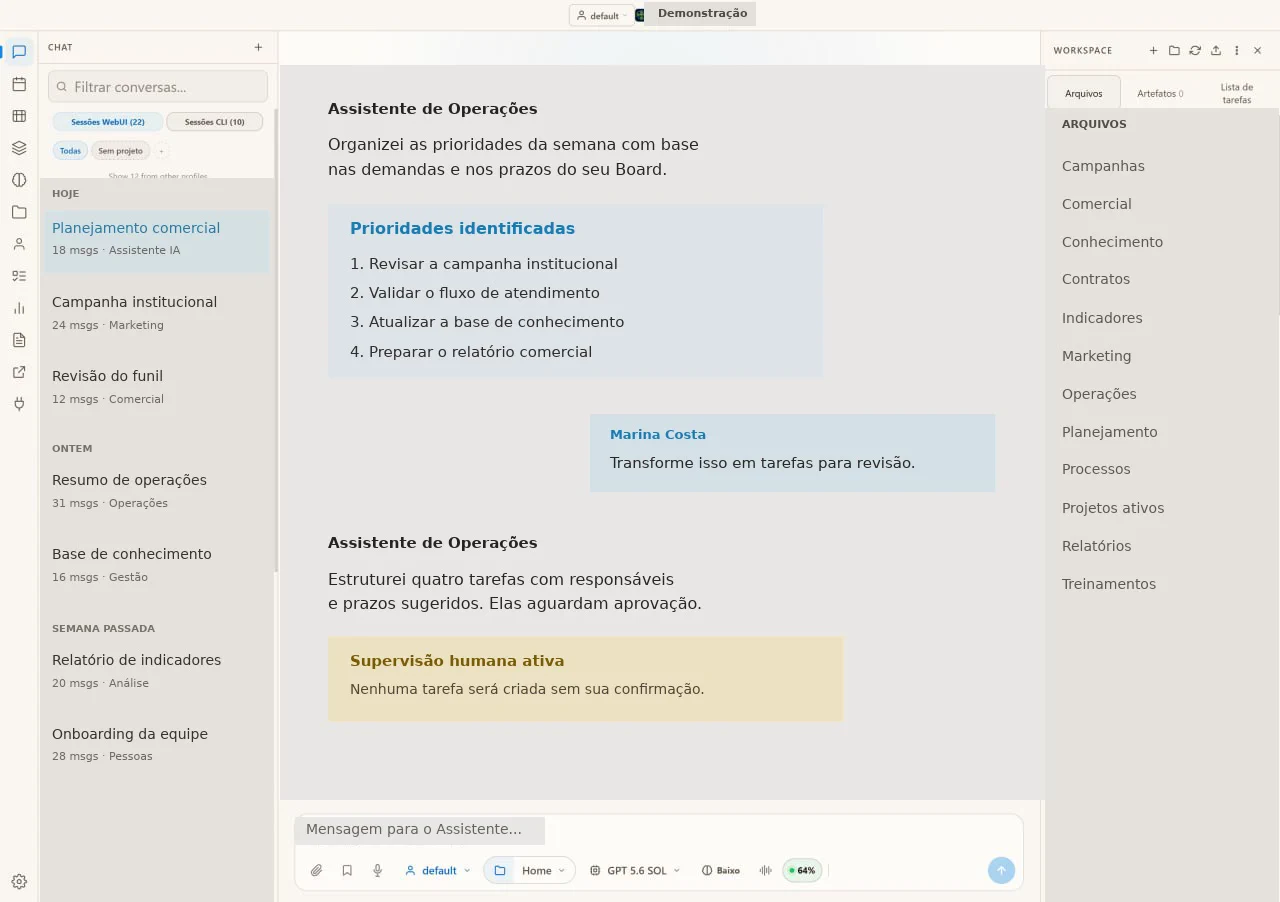Attach a file with the paperclip icon
The width and height of the screenshot is (1280, 902).
316,870
